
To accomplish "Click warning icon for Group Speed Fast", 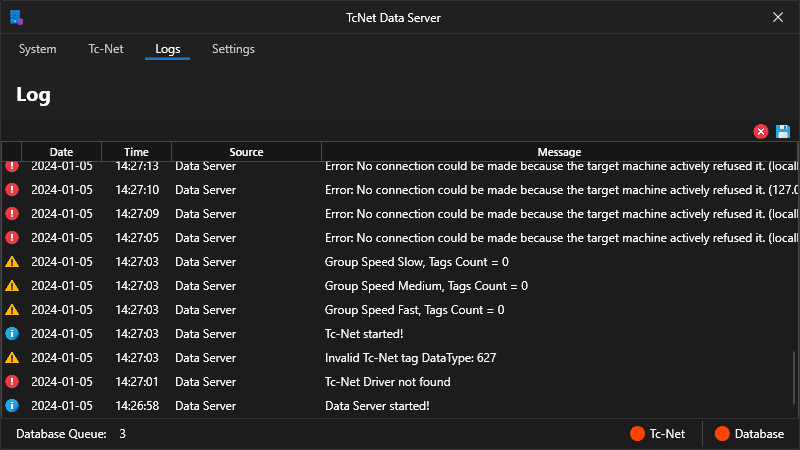I will click(12, 310).
